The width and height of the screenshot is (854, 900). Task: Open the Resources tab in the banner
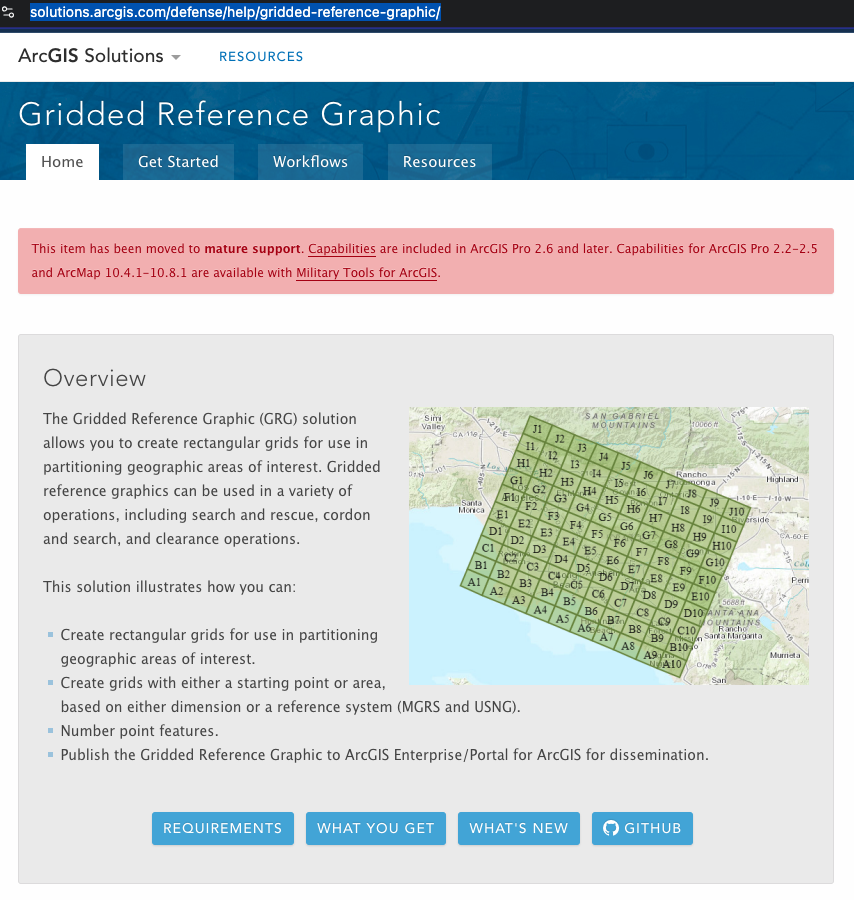[x=440, y=162]
